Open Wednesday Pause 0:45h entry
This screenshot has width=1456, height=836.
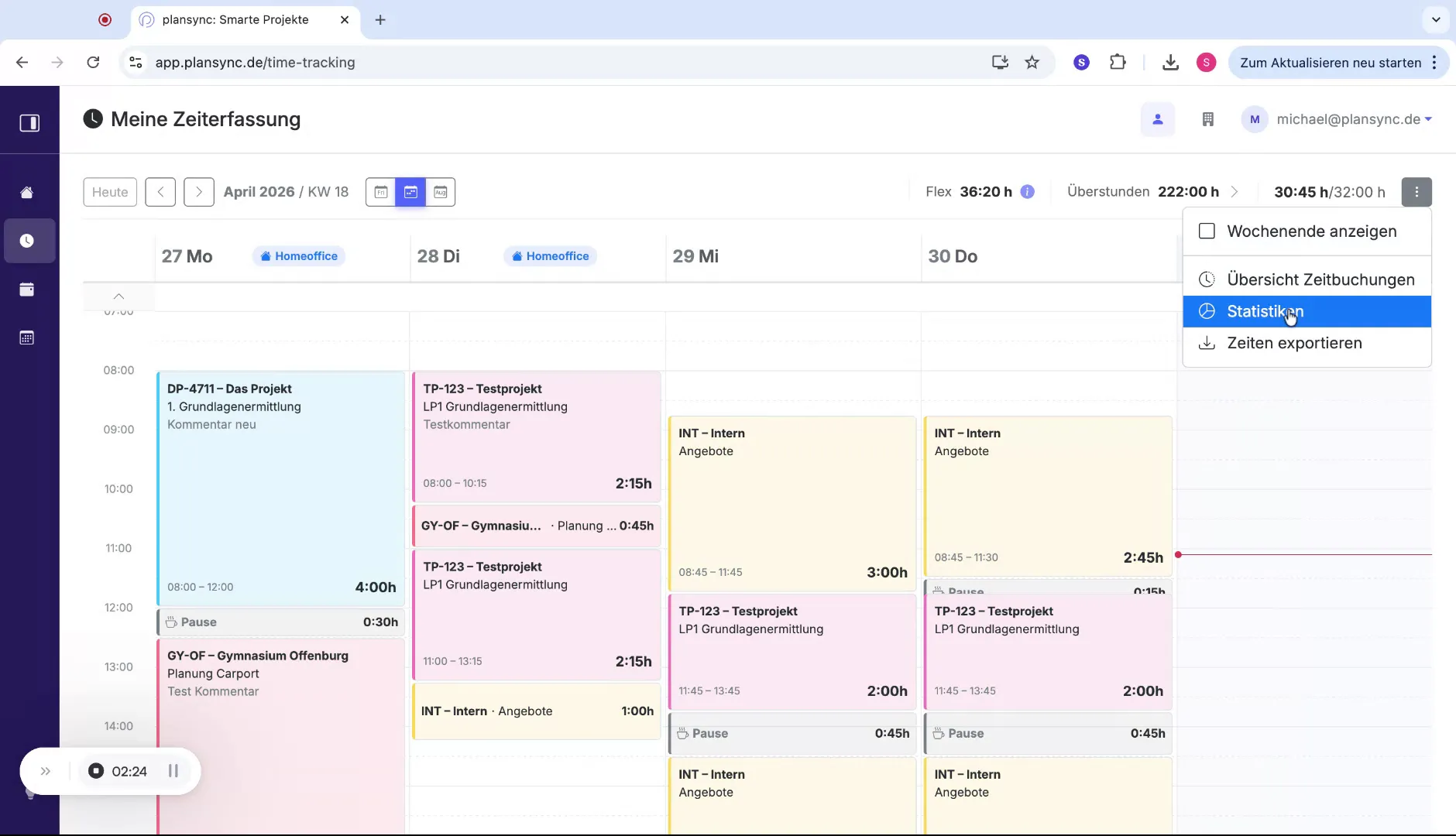click(792, 734)
